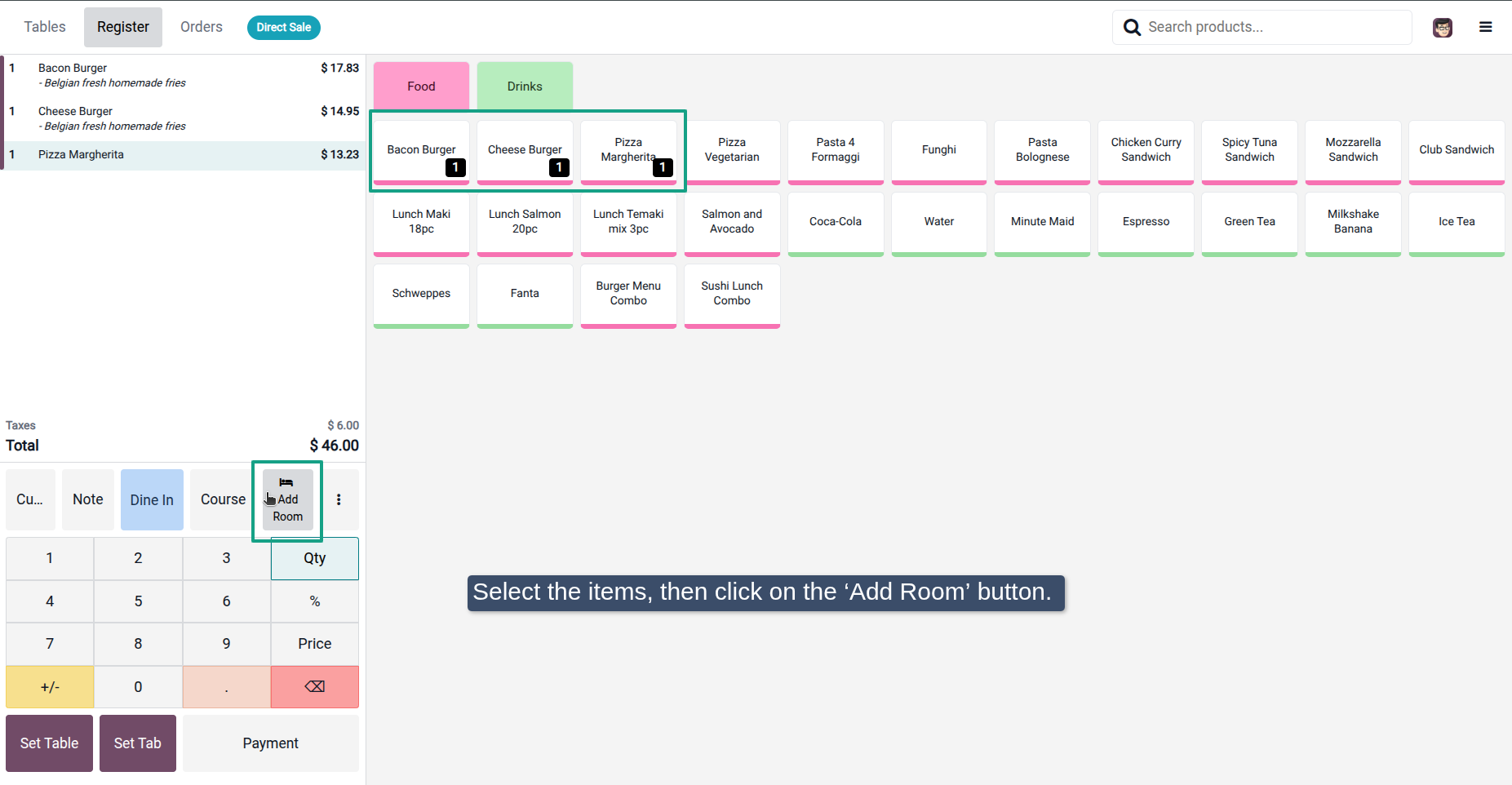Image resolution: width=1512 pixels, height=785 pixels.
Task: Add Burger Menu Combo product
Action: click(628, 295)
